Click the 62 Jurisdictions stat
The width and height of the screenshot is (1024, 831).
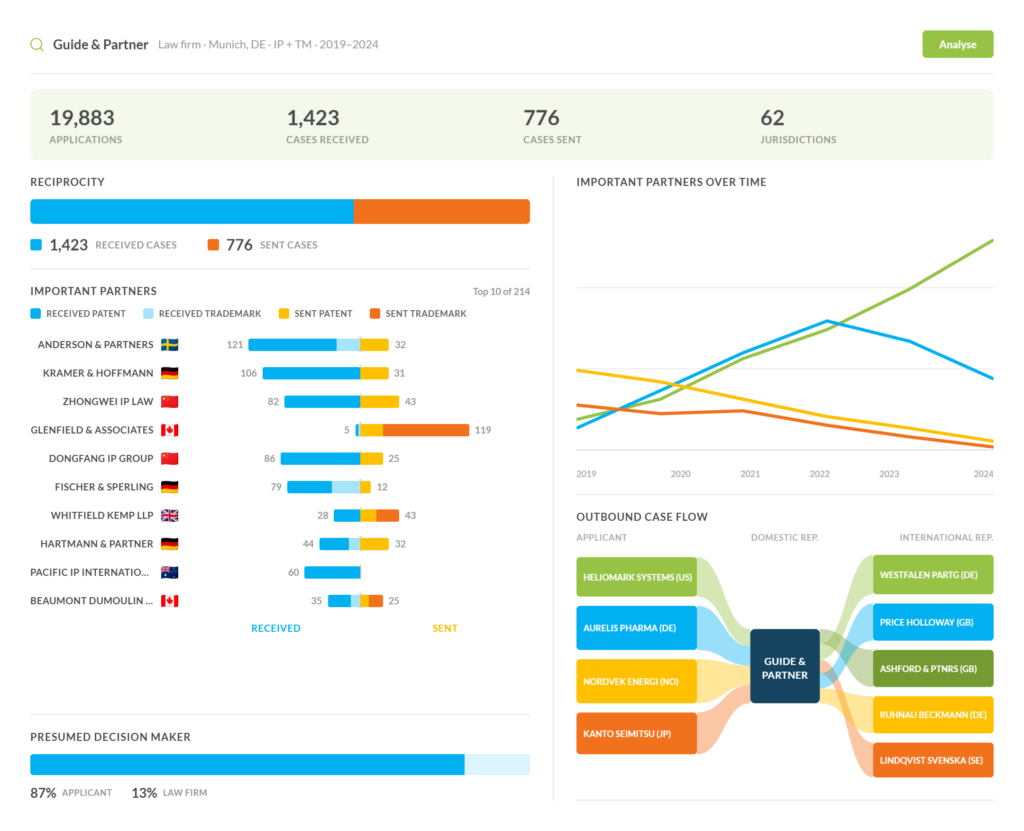[x=798, y=126]
